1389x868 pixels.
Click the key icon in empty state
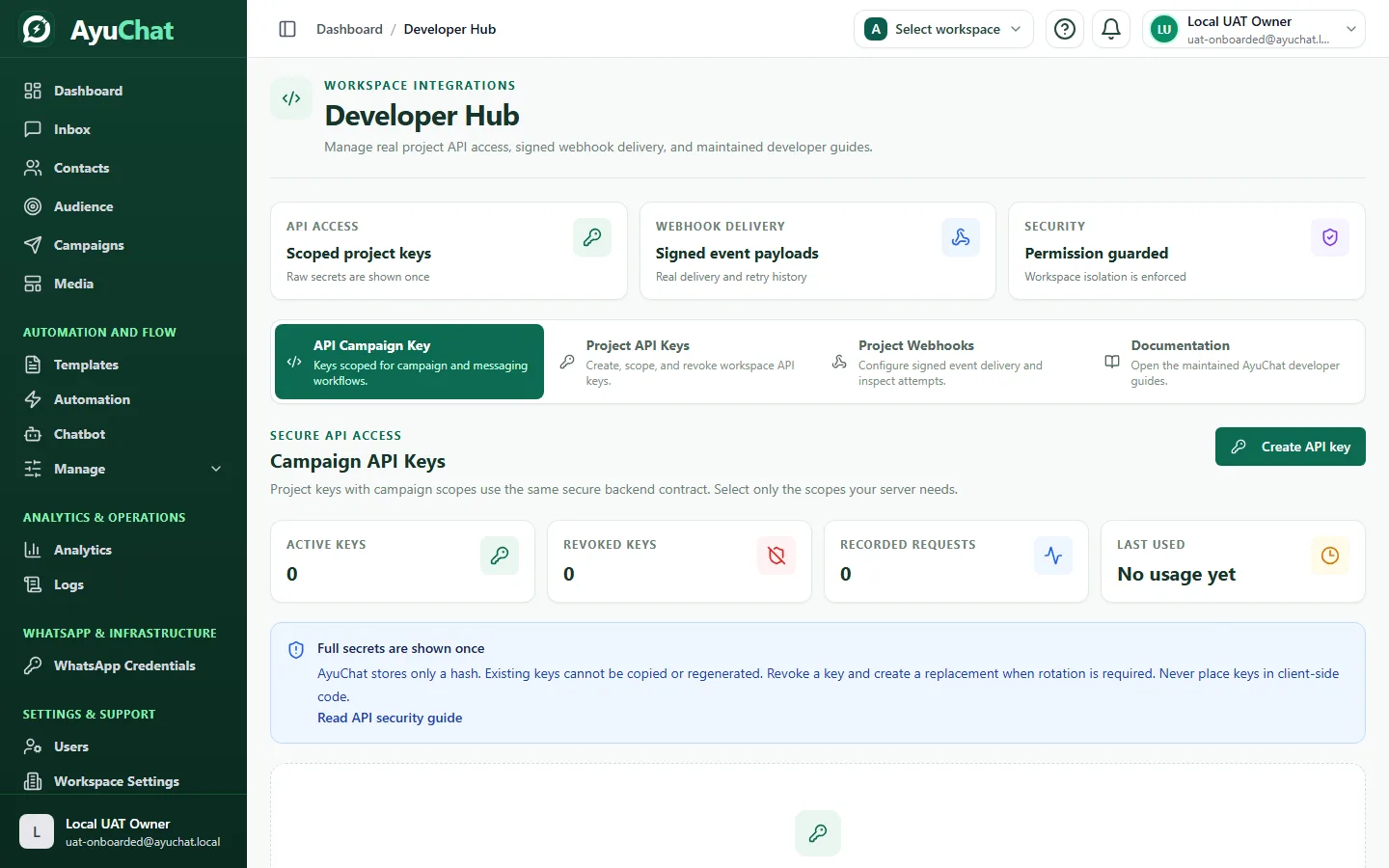(x=818, y=833)
